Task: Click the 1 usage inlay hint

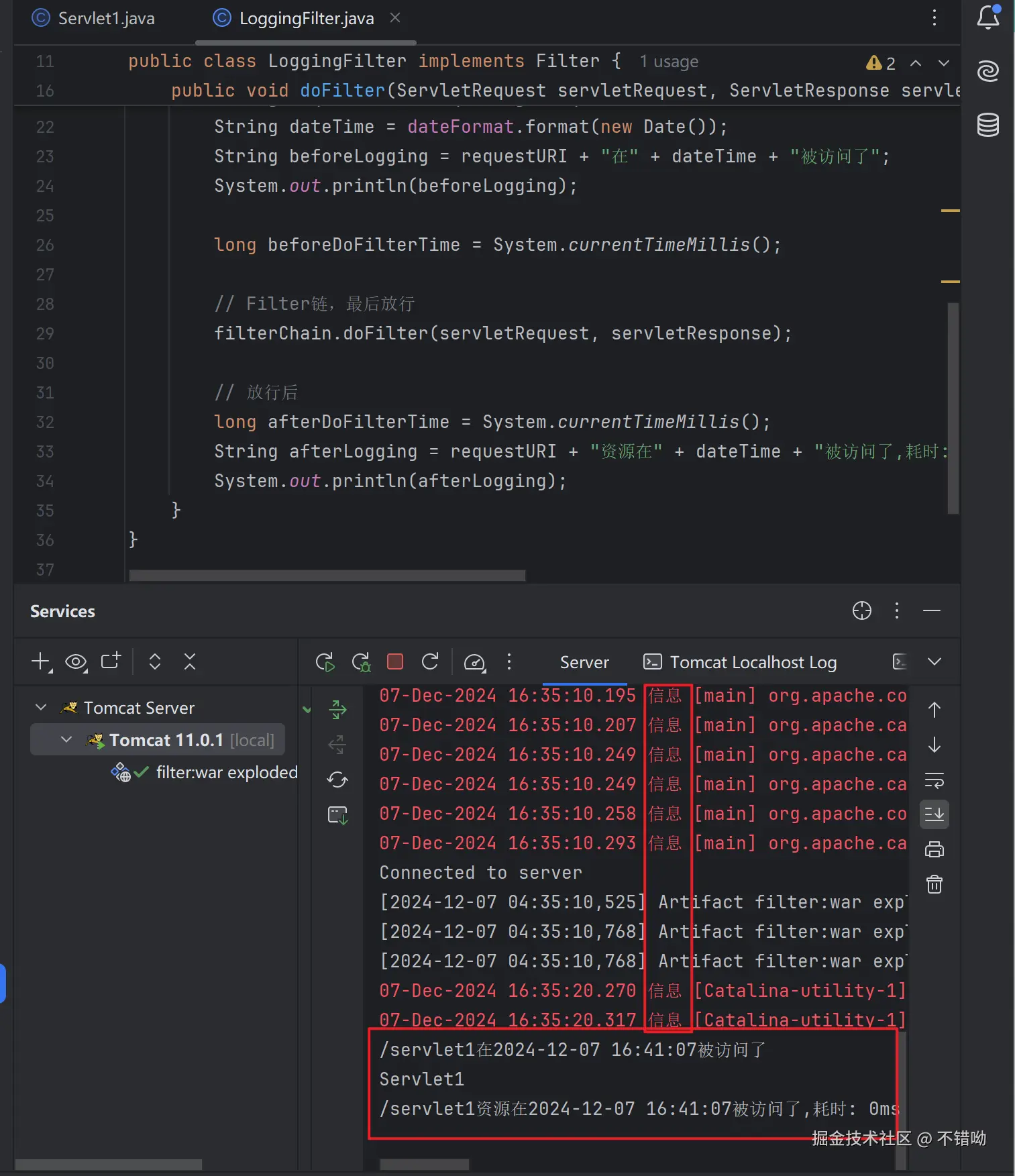Action: tap(669, 62)
